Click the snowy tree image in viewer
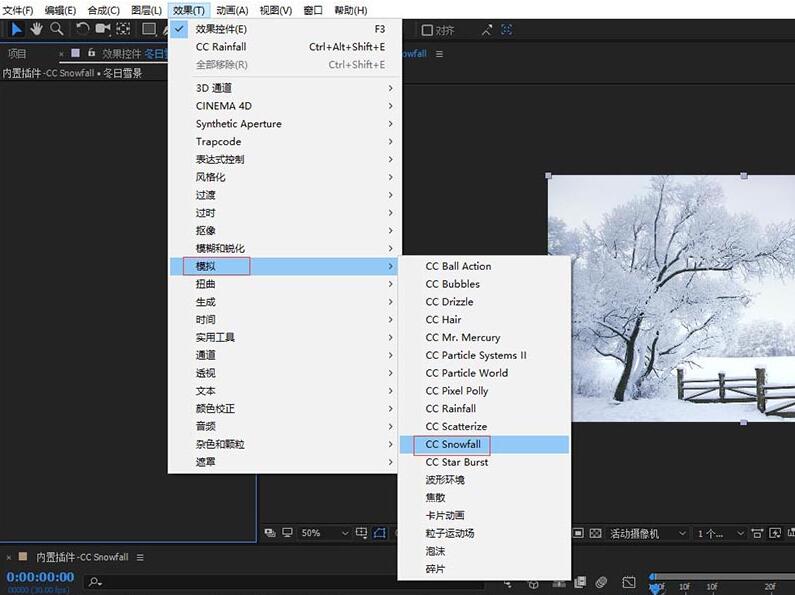Image resolution: width=795 pixels, height=595 pixels. pos(671,299)
